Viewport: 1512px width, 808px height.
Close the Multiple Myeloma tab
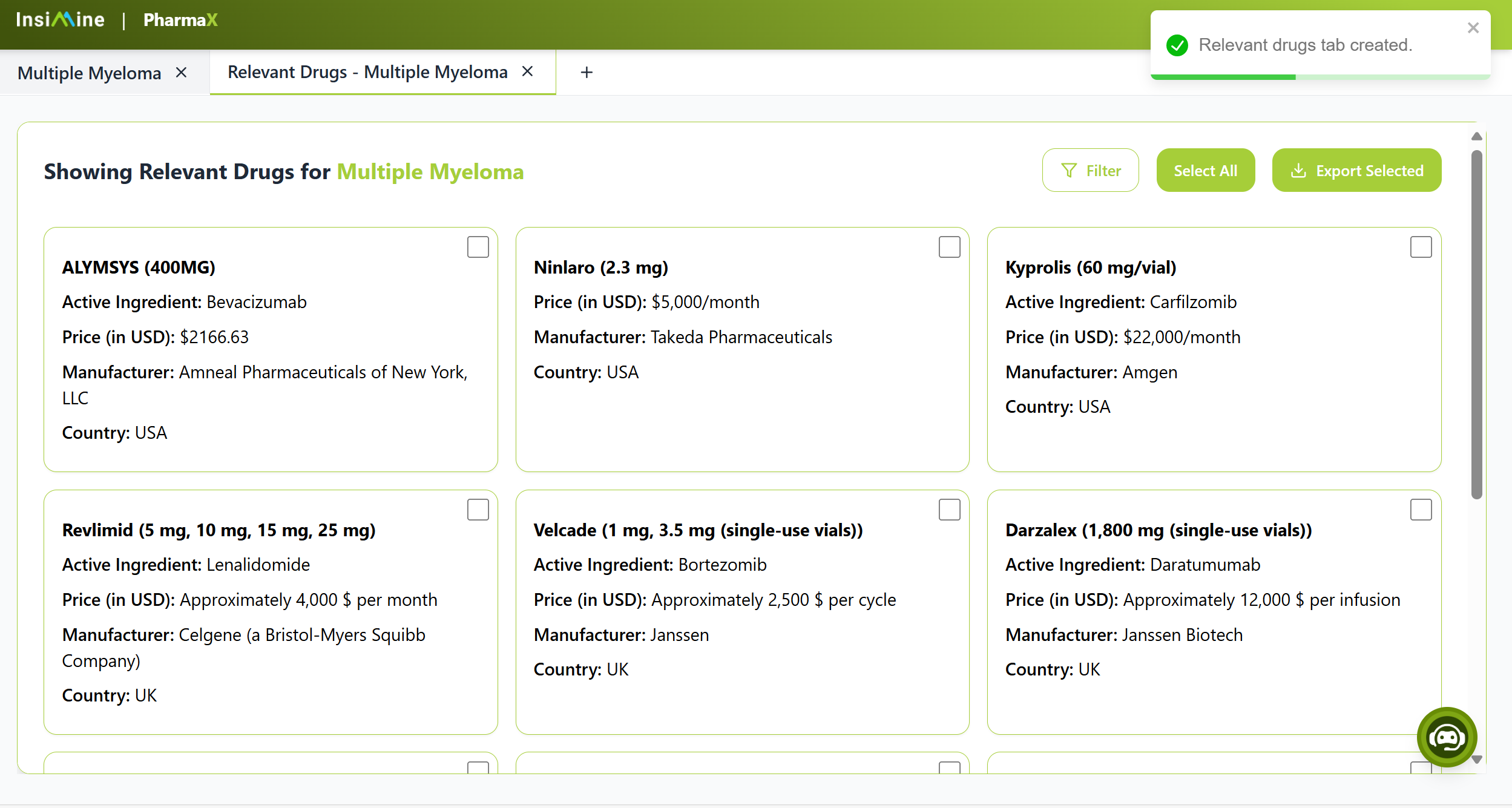pyautogui.click(x=181, y=73)
